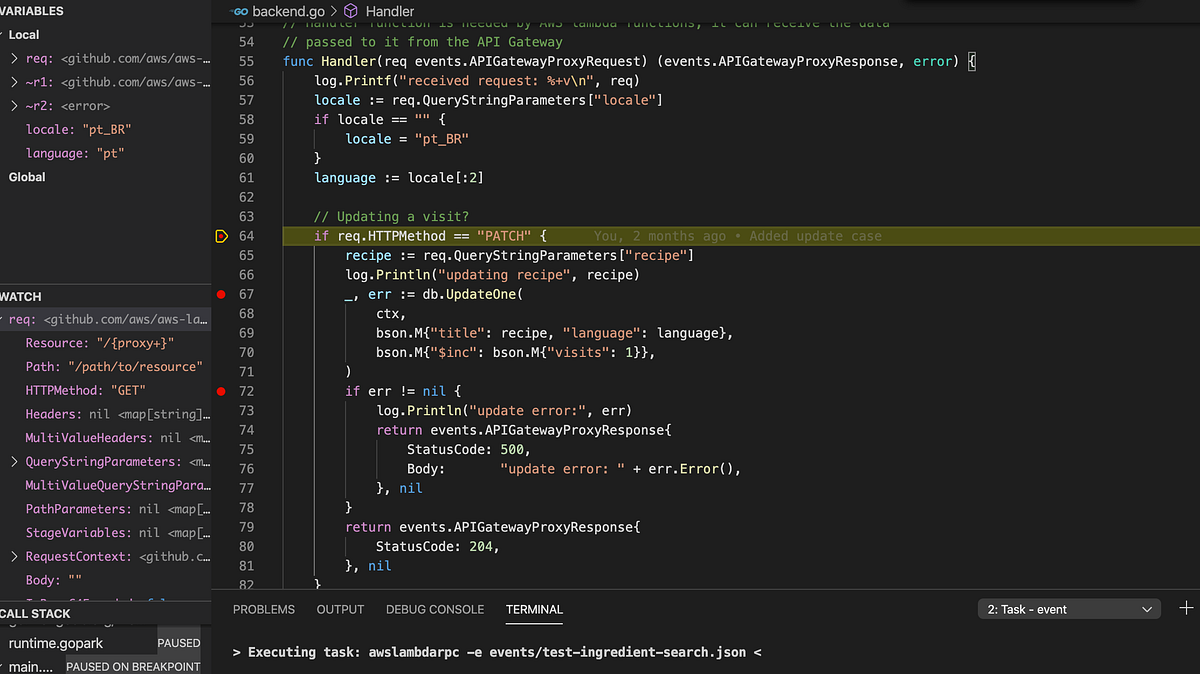Expand QueryStringParameters in the Watch panel

point(14,461)
